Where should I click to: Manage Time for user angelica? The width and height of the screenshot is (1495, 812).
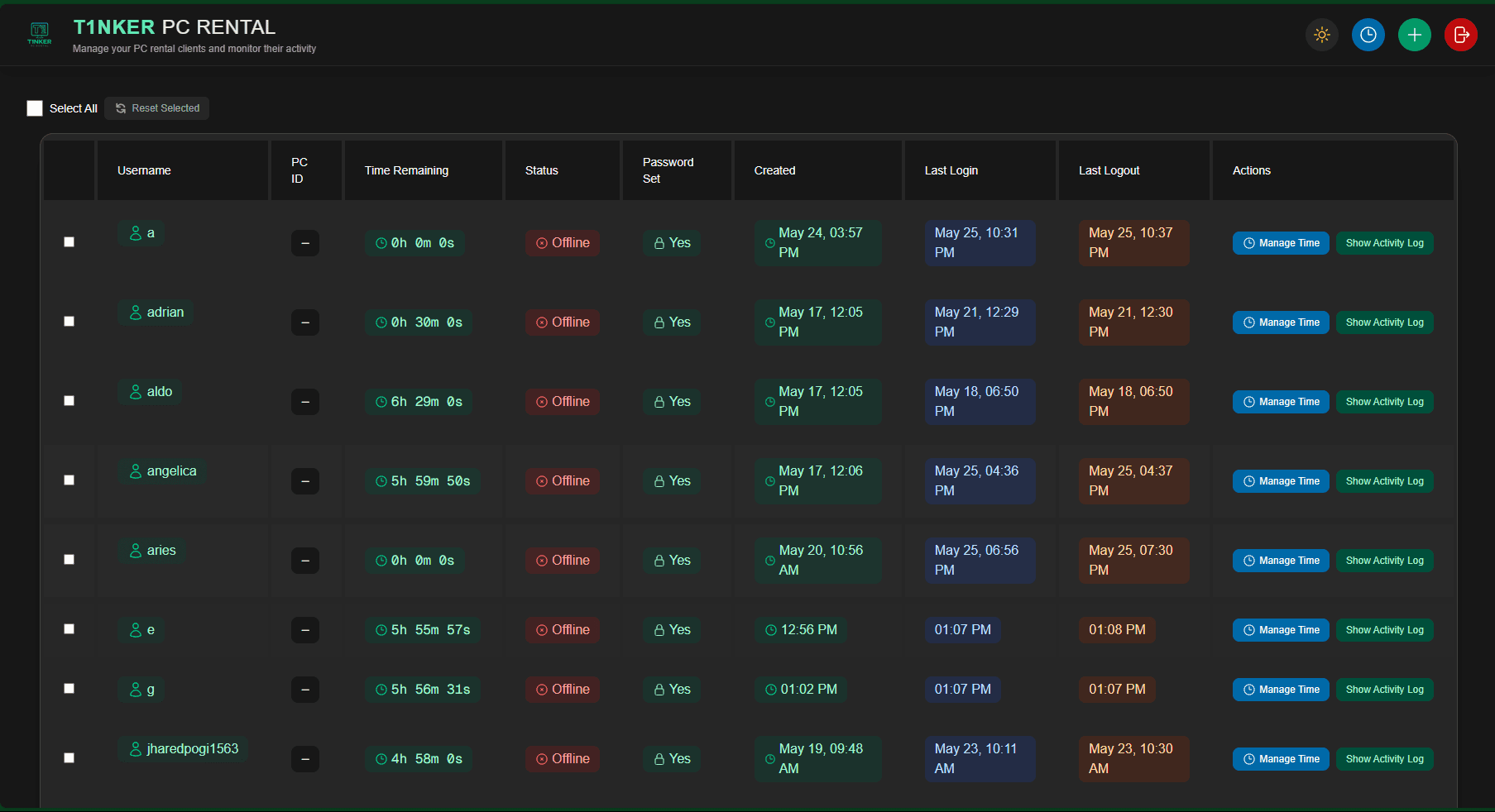click(1281, 481)
